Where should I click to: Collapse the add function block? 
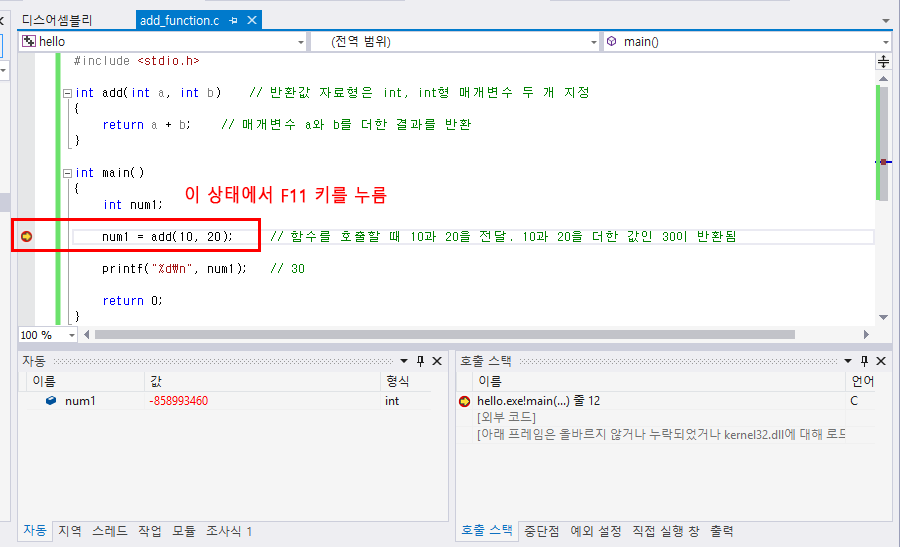pos(67,93)
